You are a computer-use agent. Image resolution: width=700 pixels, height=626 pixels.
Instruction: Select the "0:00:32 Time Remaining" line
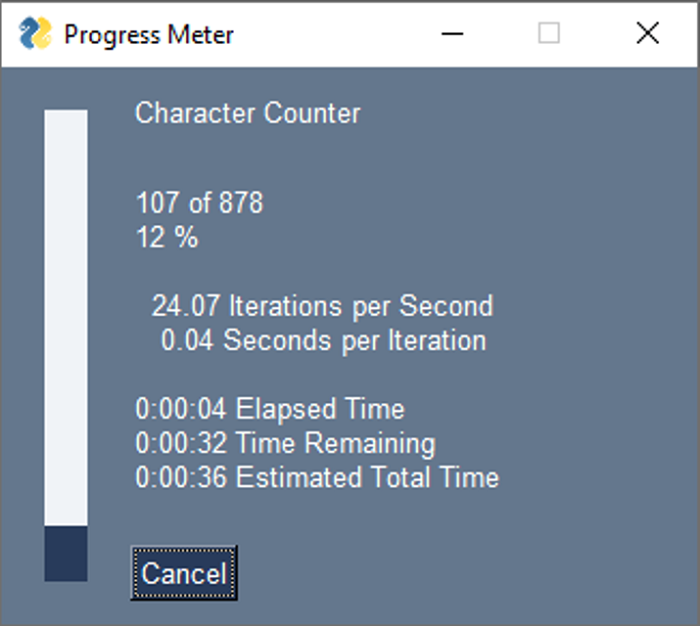tap(285, 443)
